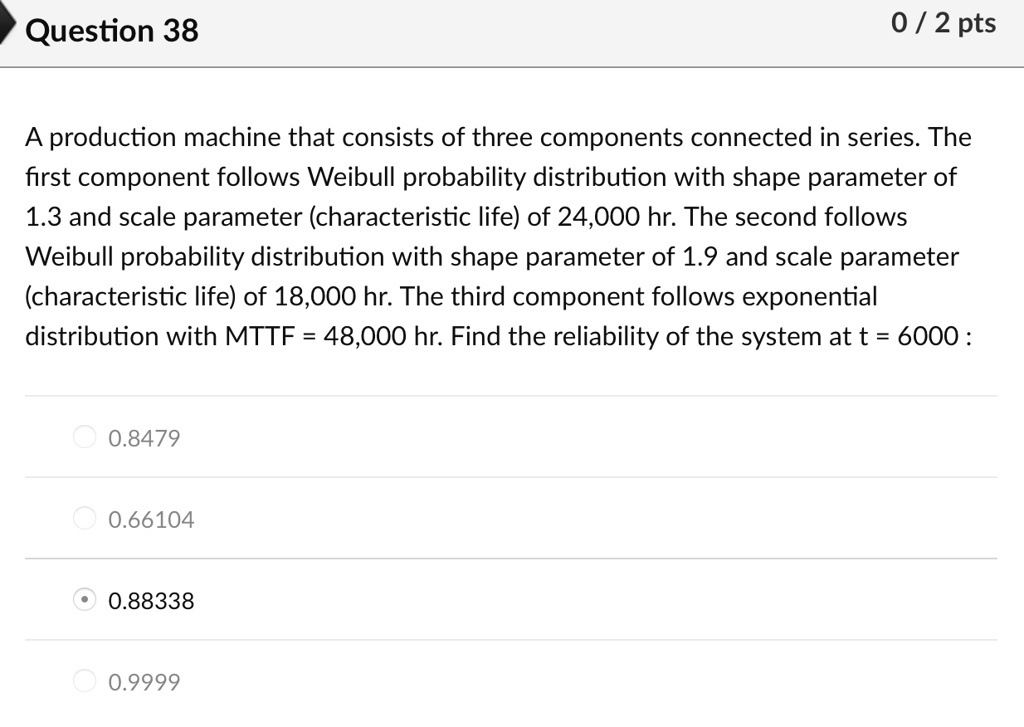Click the 0 / 2 pts score

(x=944, y=24)
